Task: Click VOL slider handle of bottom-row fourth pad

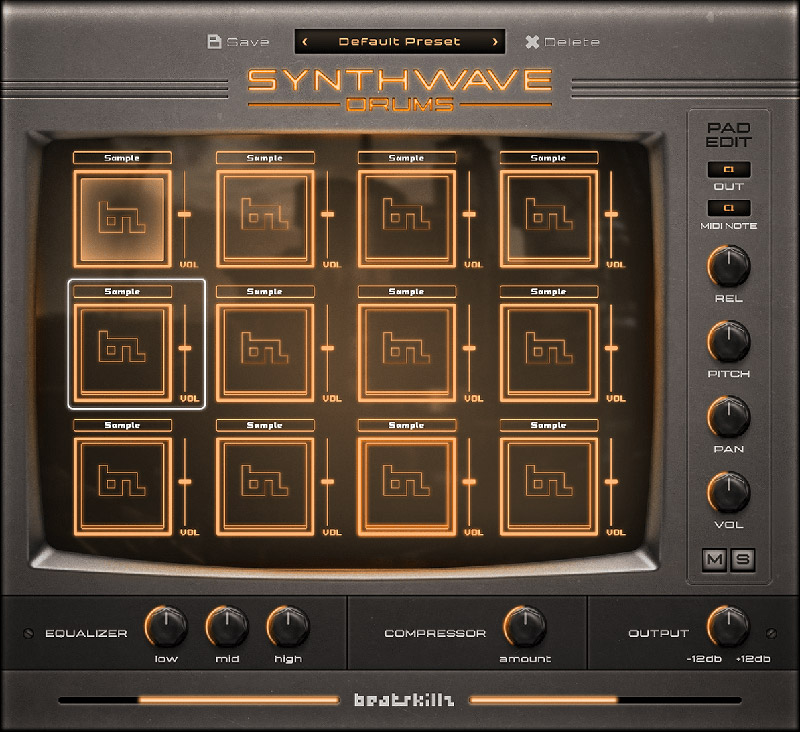Action: tap(611, 482)
